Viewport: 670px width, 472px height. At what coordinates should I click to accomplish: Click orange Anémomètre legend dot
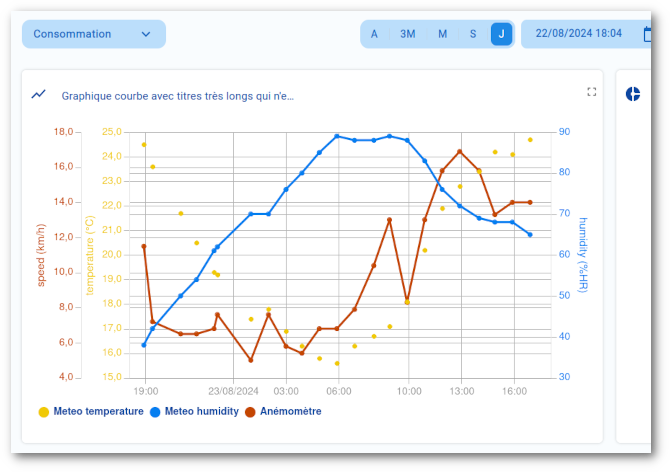click(251, 411)
